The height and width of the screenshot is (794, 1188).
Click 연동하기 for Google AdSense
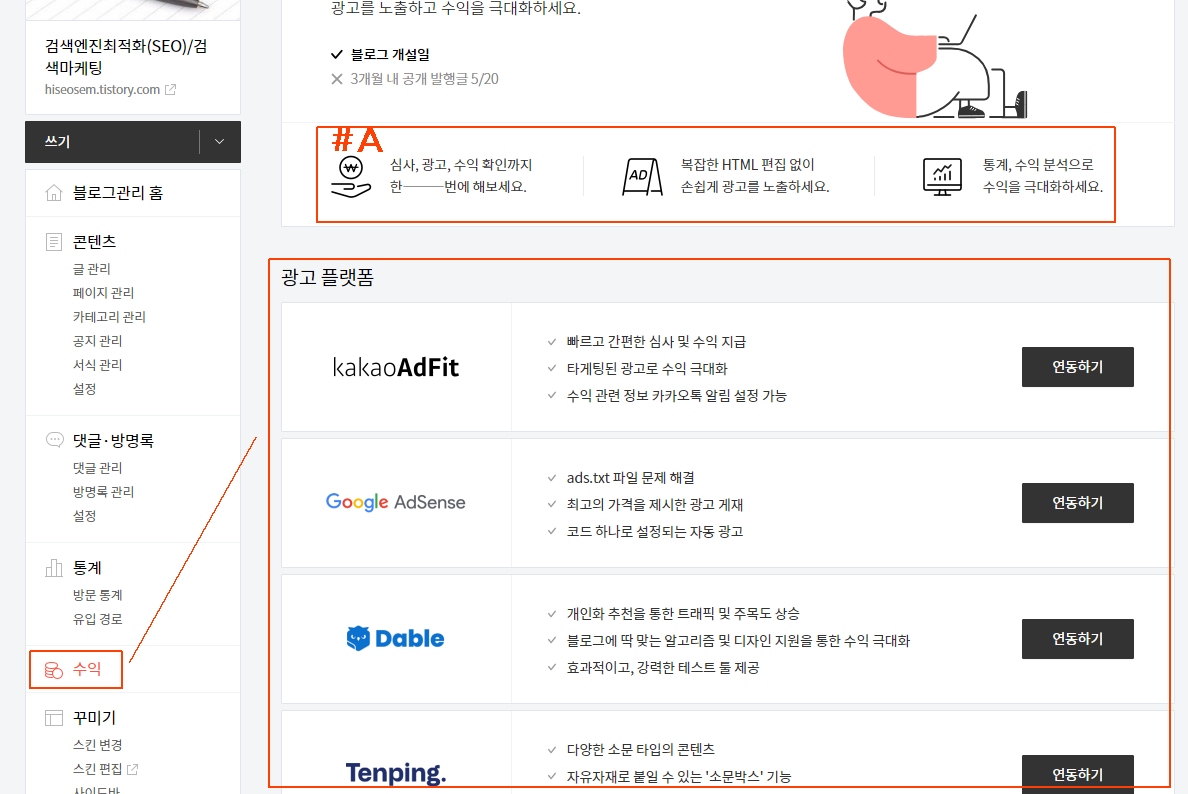[x=1077, y=503]
